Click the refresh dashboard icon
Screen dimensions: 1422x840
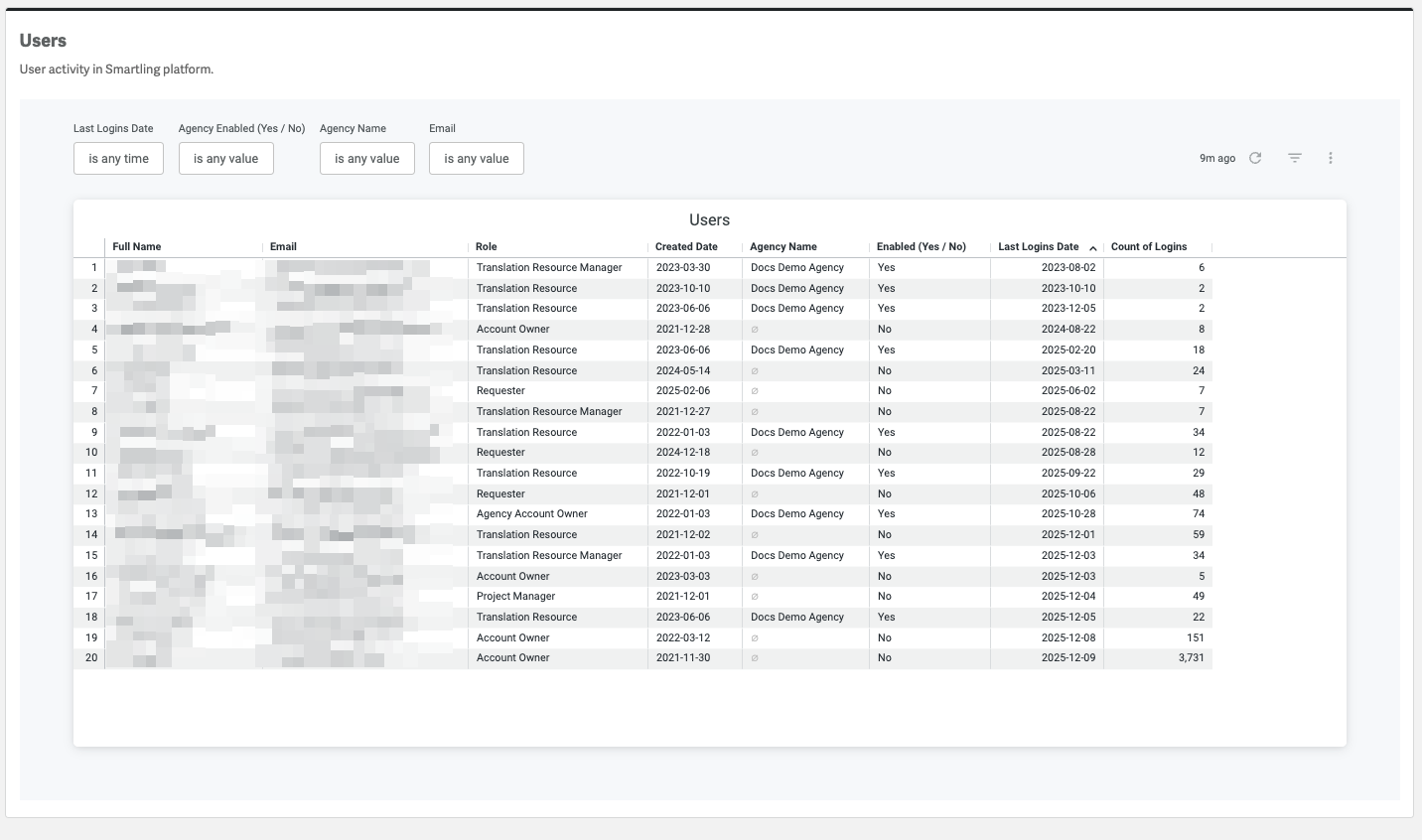click(x=1255, y=158)
